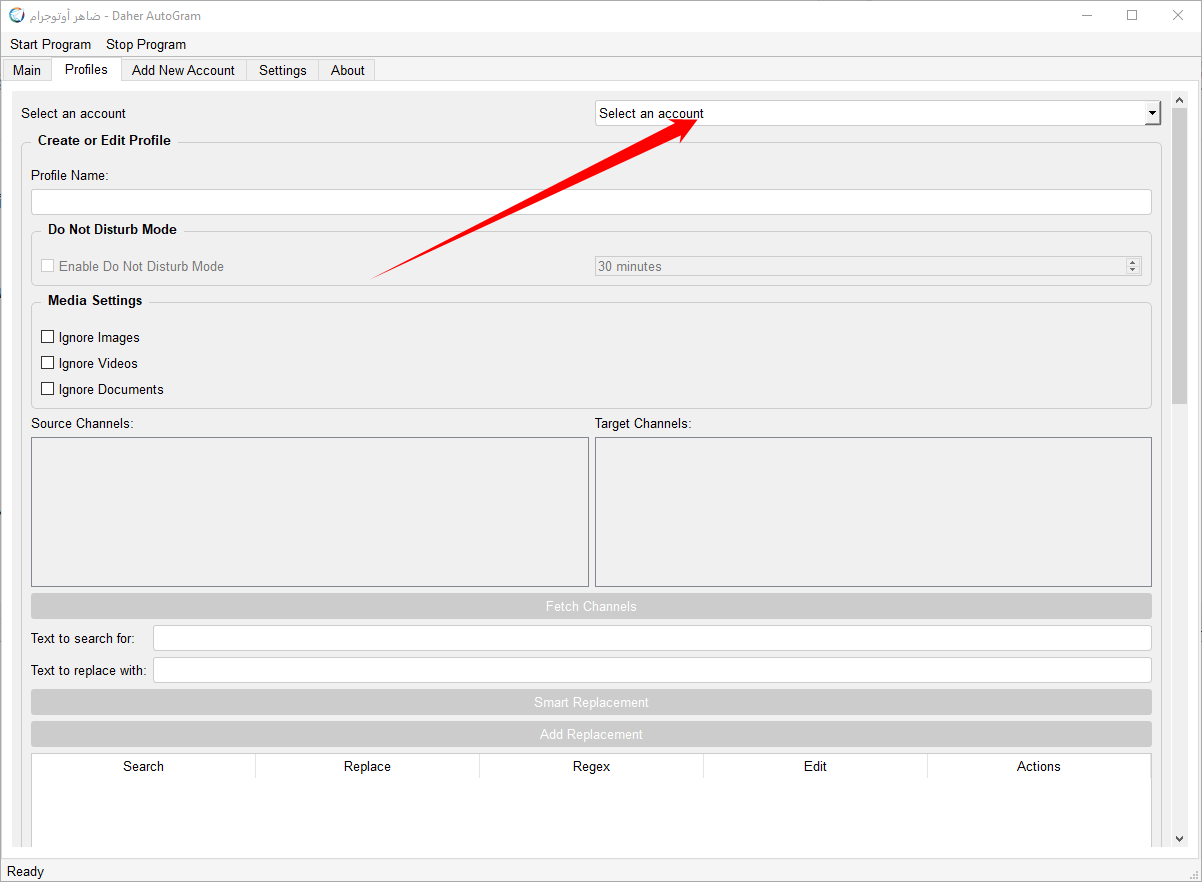Click the Smart Replacement button
This screenshot has height=882, width=1202.
point(590,702)
